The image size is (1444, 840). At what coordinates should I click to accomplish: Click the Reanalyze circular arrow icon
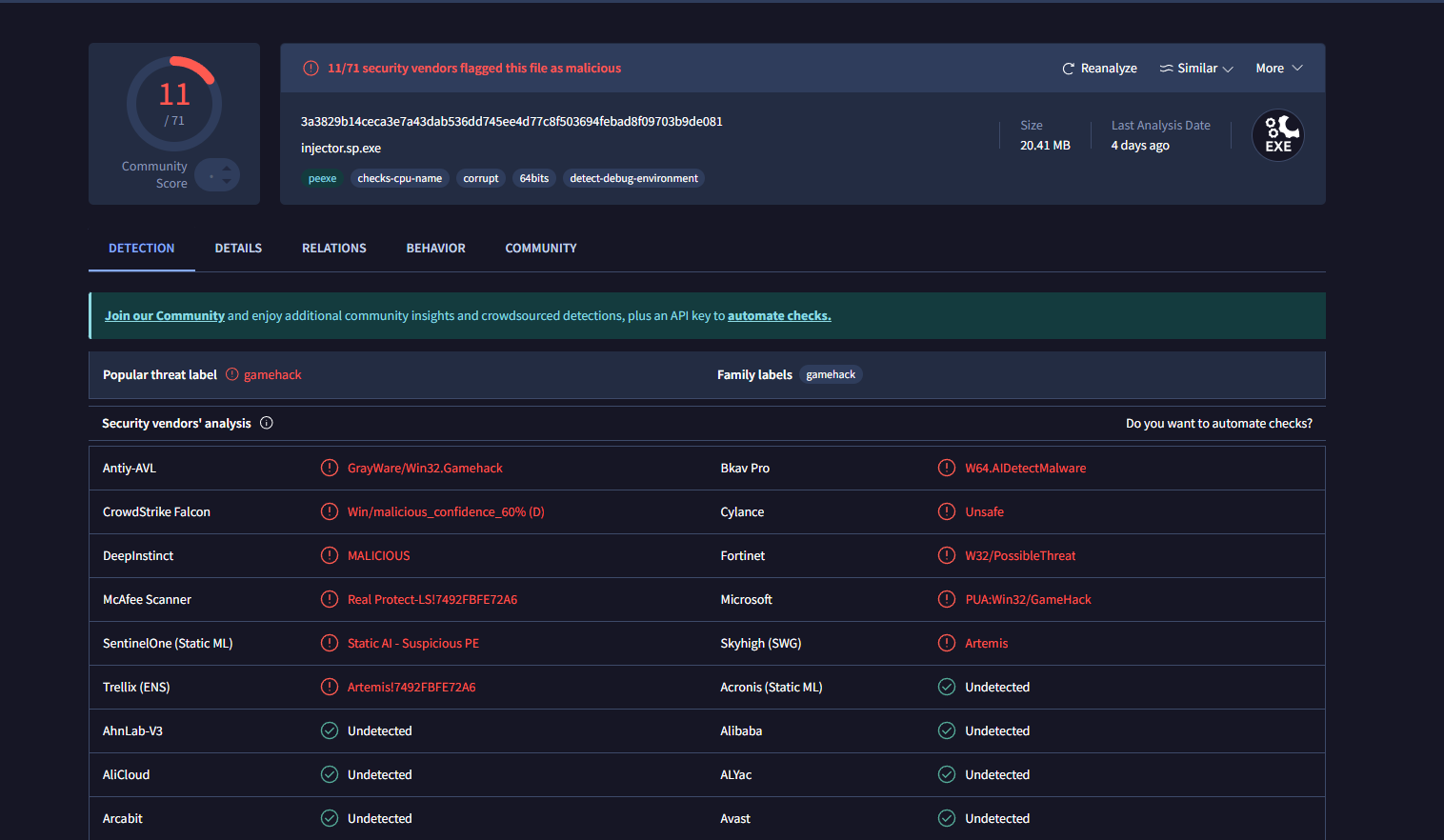[x=1068, y=69]
